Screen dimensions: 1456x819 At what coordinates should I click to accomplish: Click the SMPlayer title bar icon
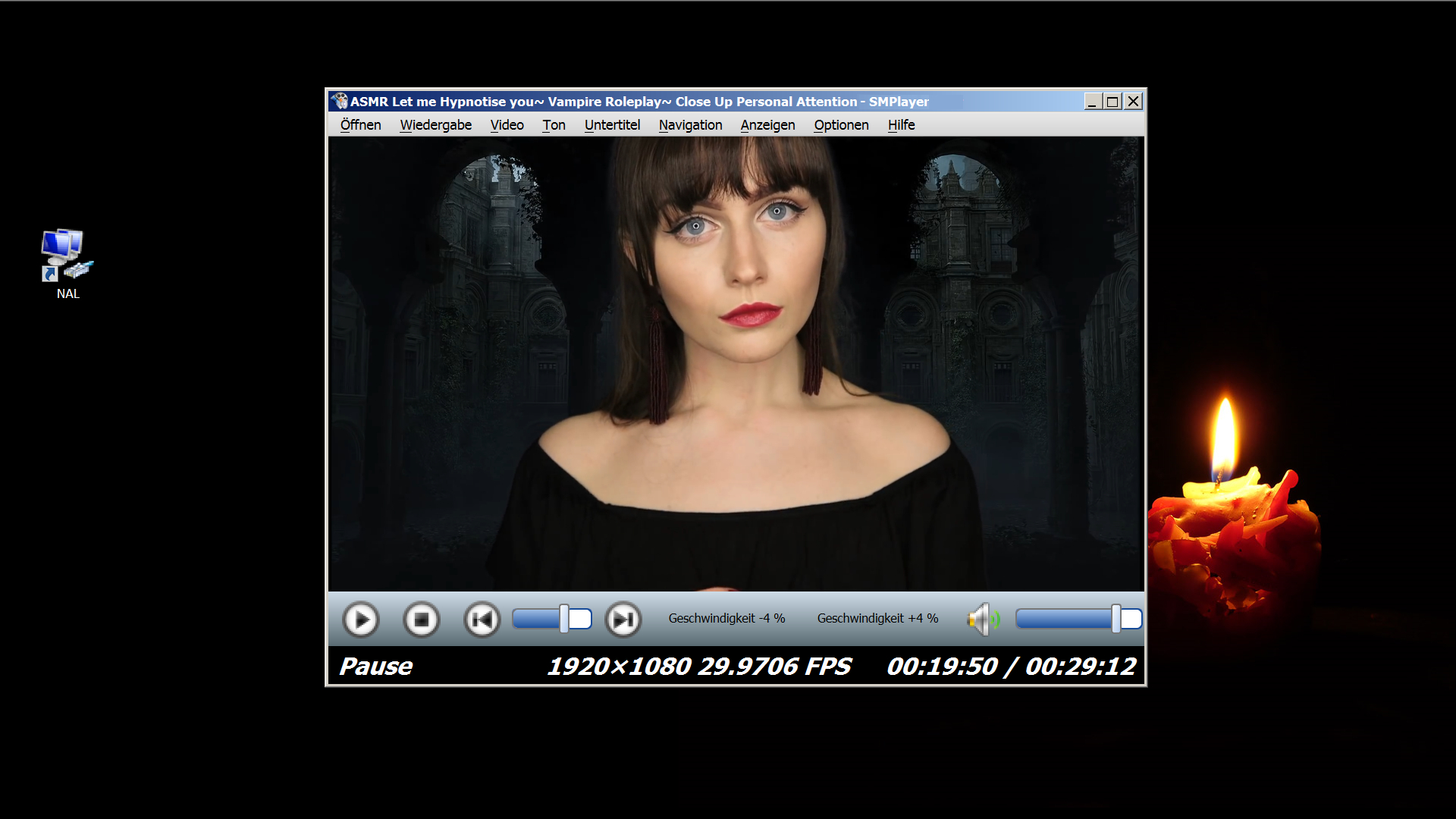[x=339, y=101]
